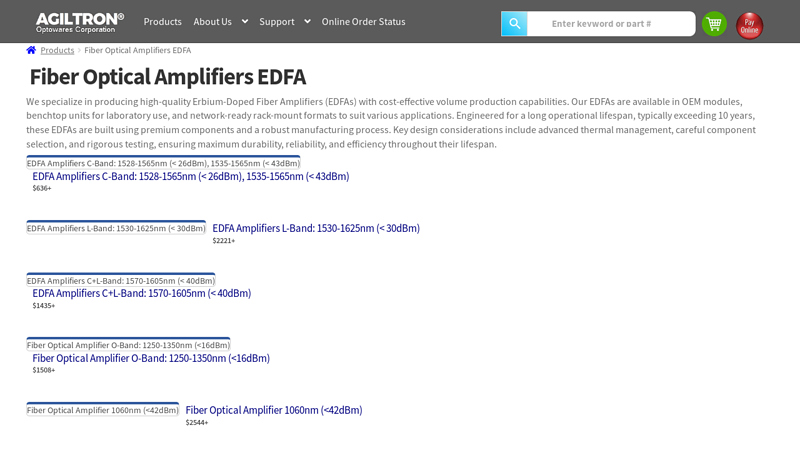The image size is (800, 450).
Task: Click the $2221+ price text
Action: (224, 241)
